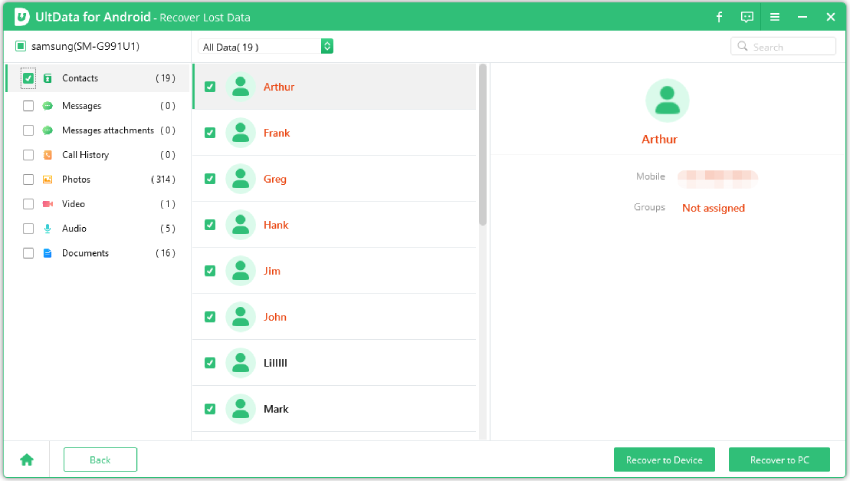Open the feedback chat icon
This screenshot has height=481, width=850.
click(x=747, y=17)
